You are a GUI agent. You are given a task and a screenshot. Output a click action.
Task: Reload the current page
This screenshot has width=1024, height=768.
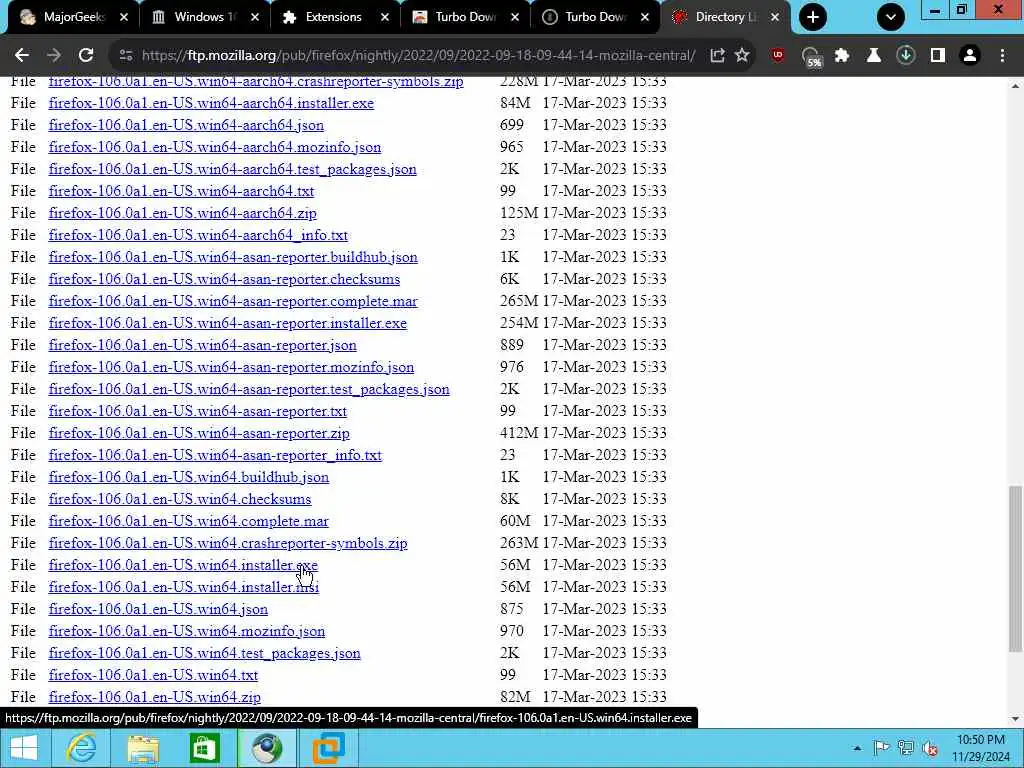[x=86, y=56]
